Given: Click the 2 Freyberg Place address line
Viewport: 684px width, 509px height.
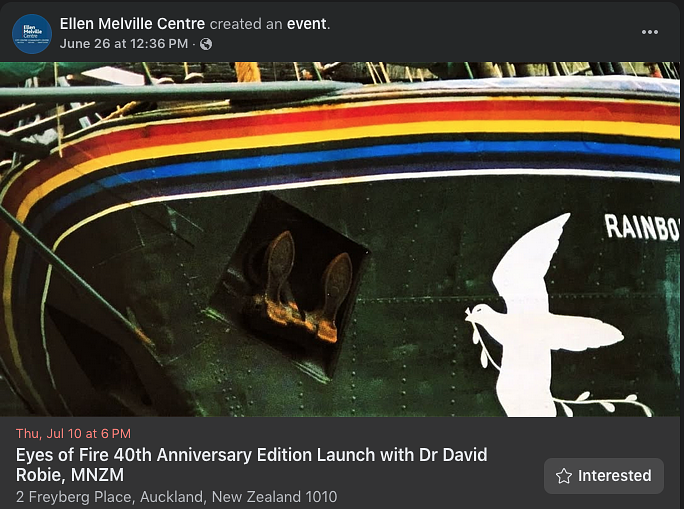Looking at the screenshot, I should (x=176, y=497).
